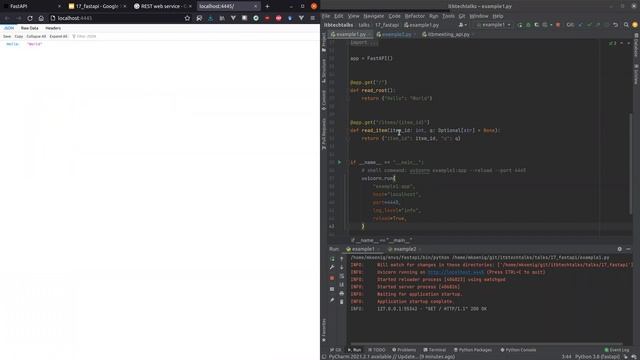Click the Run panel rerun icon
The width and height of the screenshot is (640, 360).
[332, 259]
